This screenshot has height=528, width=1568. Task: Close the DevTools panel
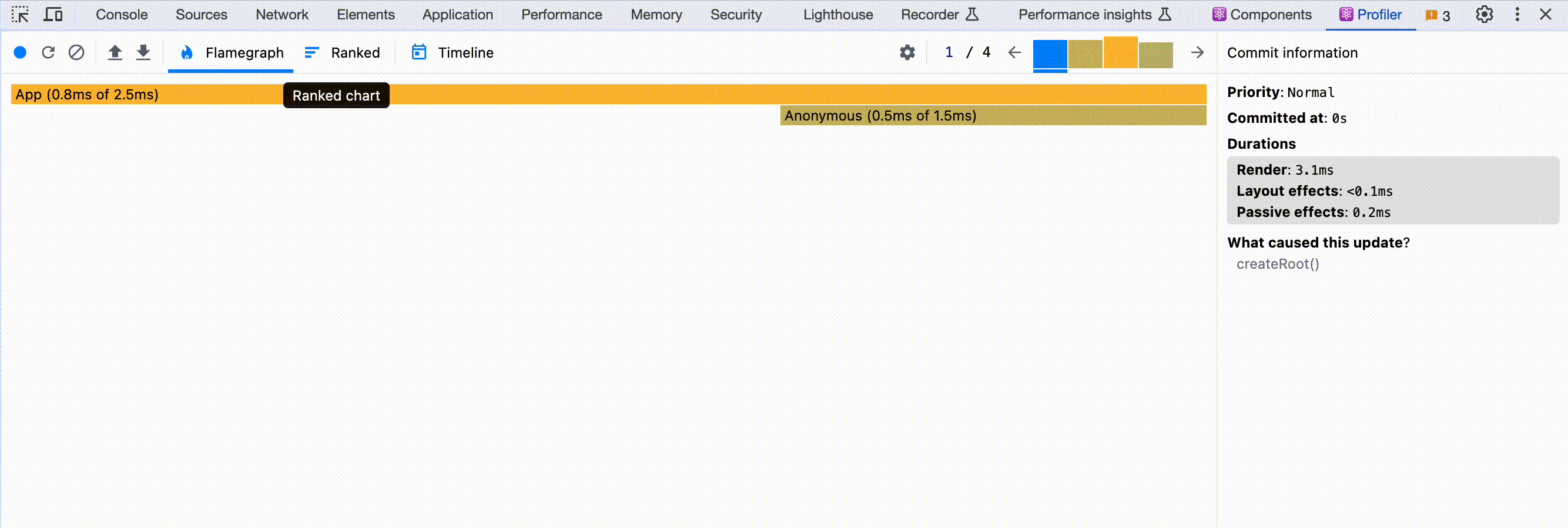(1546, 14)
